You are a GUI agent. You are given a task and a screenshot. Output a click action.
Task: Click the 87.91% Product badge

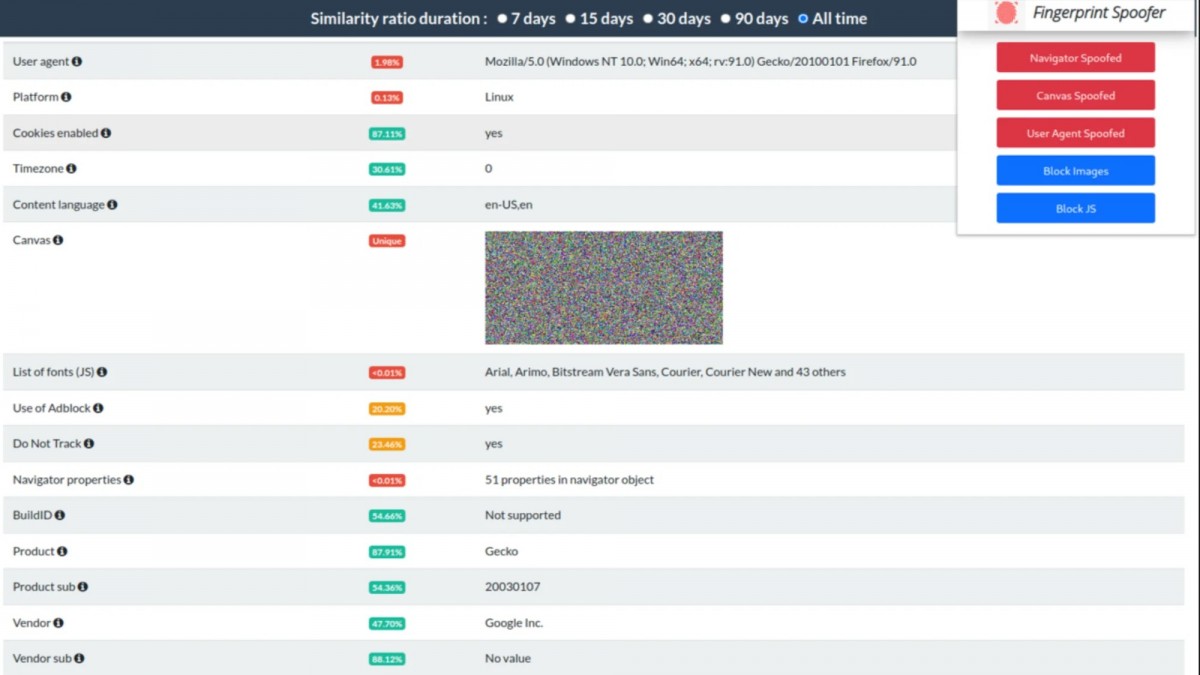tap(387, 552)
